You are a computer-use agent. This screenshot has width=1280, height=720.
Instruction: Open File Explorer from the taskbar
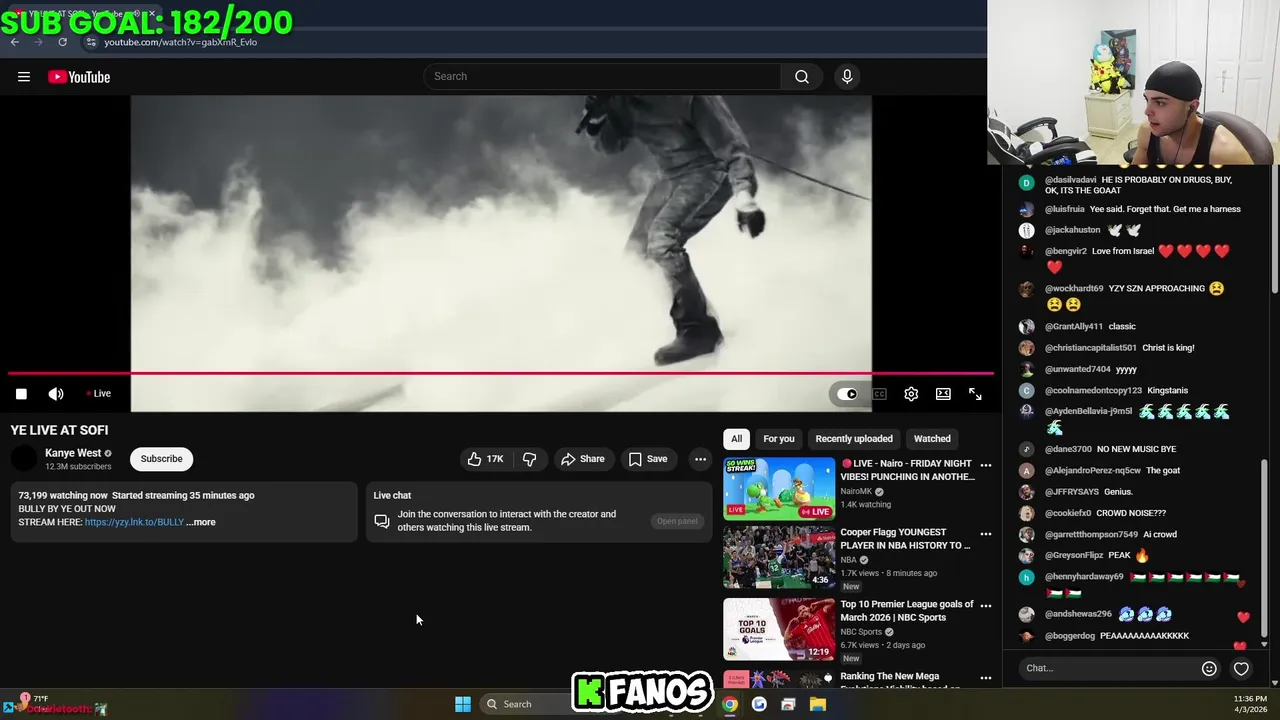pos(817,704)
